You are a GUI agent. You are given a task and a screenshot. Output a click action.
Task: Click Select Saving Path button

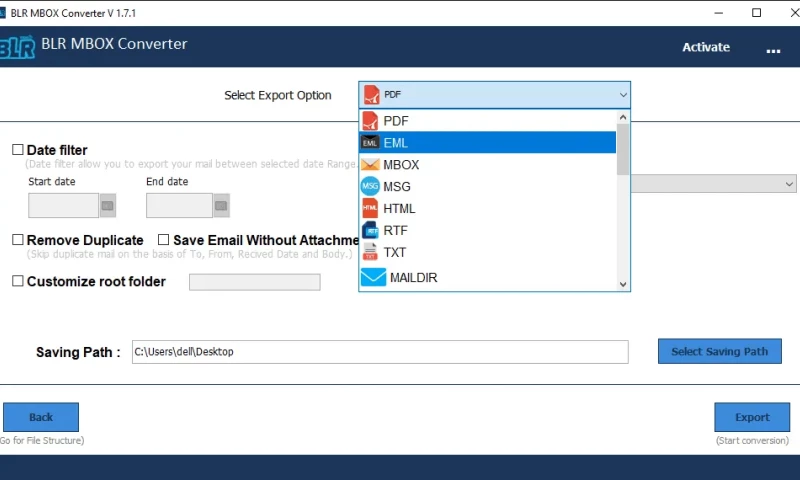[719, 351]
